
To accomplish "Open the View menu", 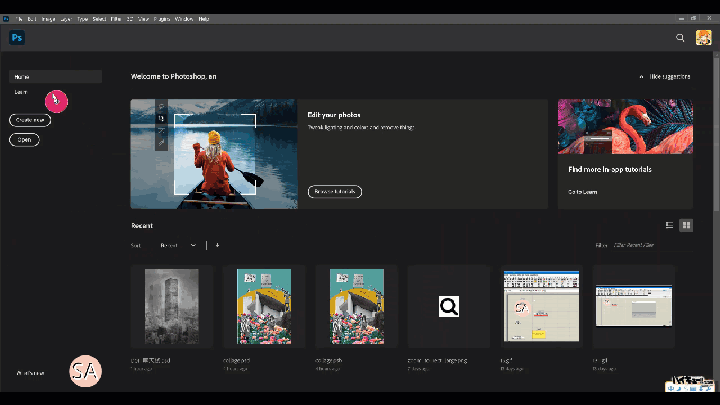I will (143, 19).
